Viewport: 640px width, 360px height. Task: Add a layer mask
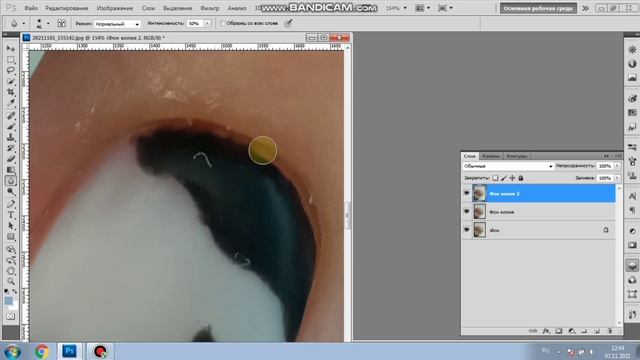(x=559, y=331)
